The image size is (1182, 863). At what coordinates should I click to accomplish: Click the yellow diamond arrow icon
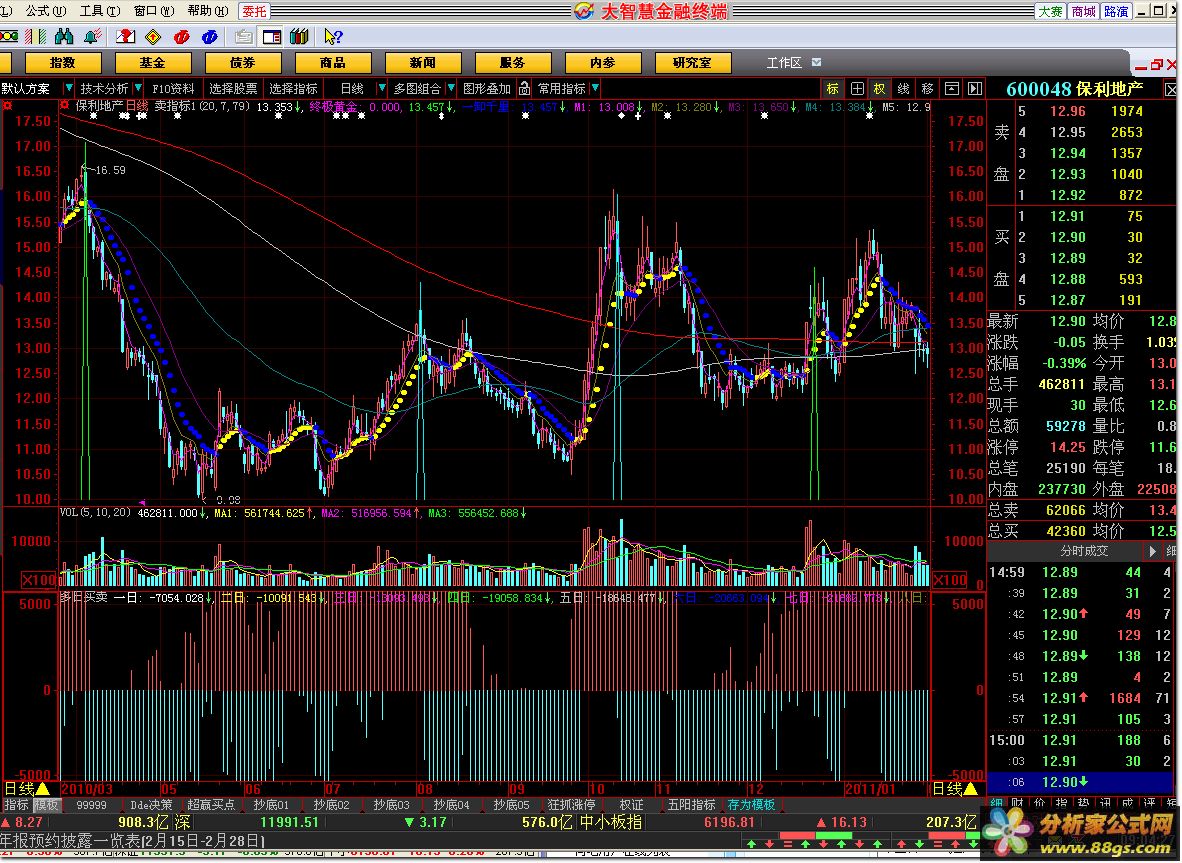[153, 36]
